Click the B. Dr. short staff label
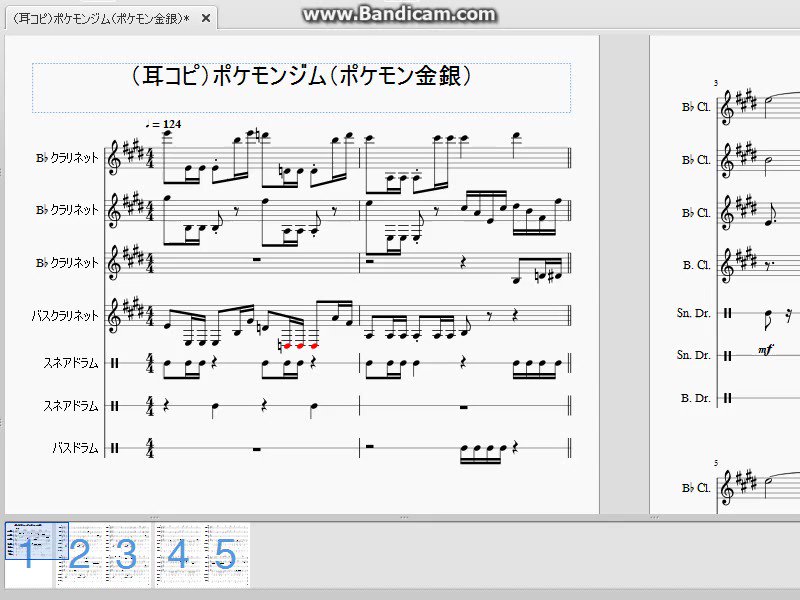The height and width of the screenshot is (600, 800). point(695,398)
